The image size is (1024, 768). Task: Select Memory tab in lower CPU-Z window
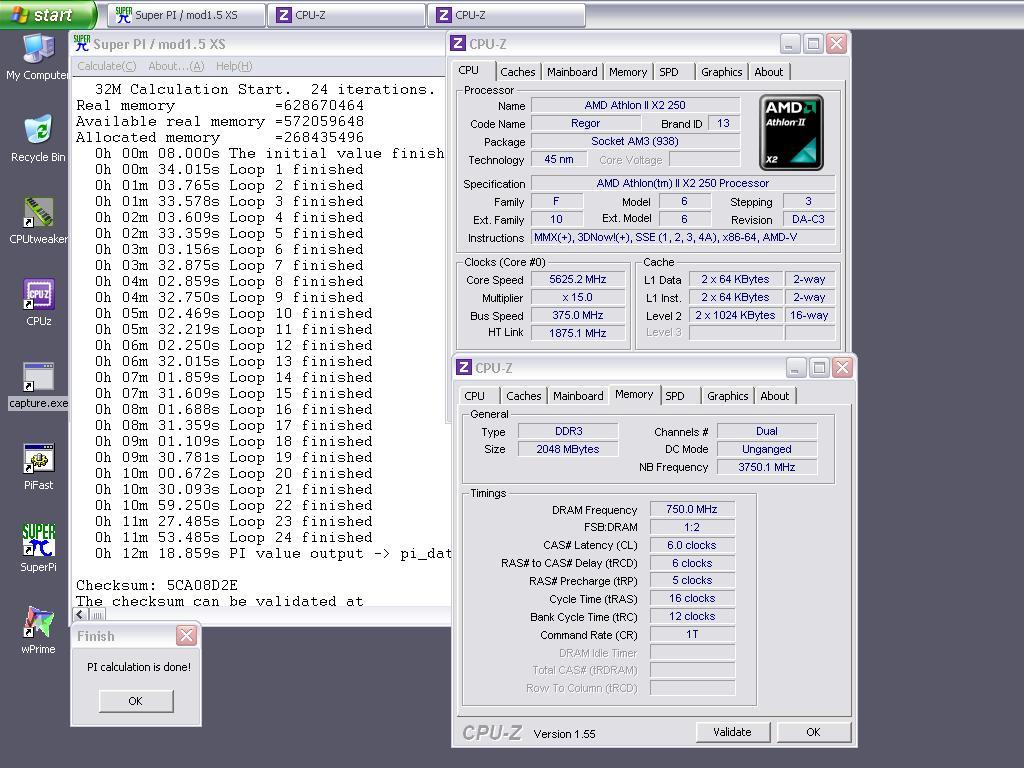coord(633,394)
